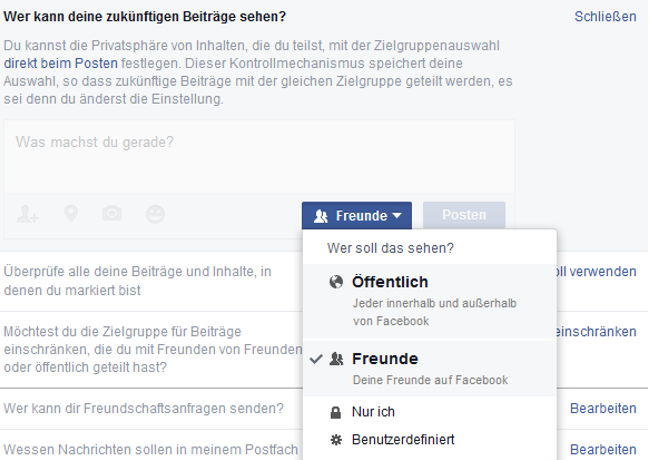Click the friends icon in dropdown list
Viewport: 649px width, 460px height.
pyautogui.click(x=336, y=359)
